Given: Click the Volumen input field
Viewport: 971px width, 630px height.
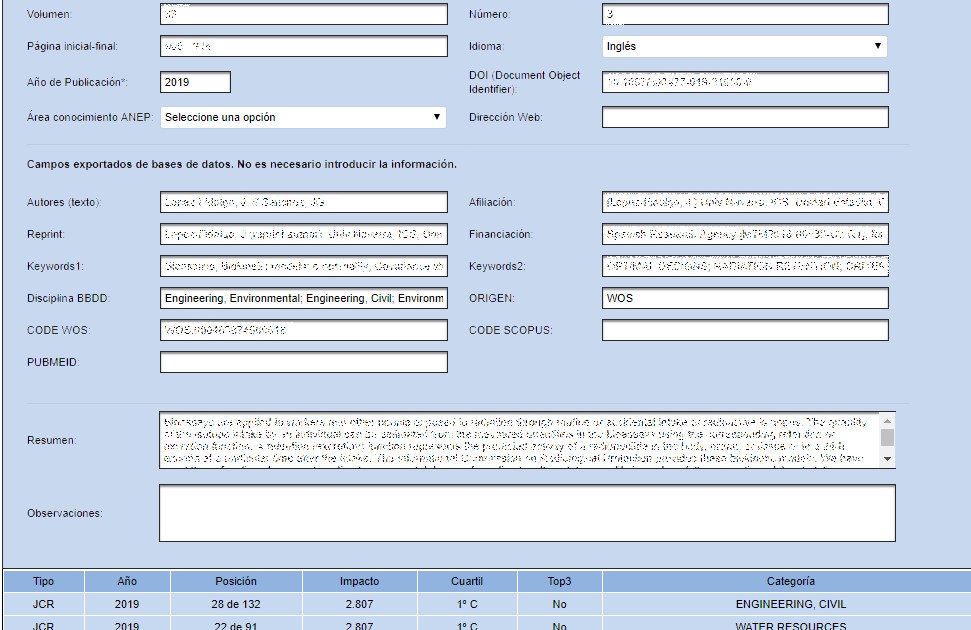Looking at the screenshot, I should (x=303, y=15).
